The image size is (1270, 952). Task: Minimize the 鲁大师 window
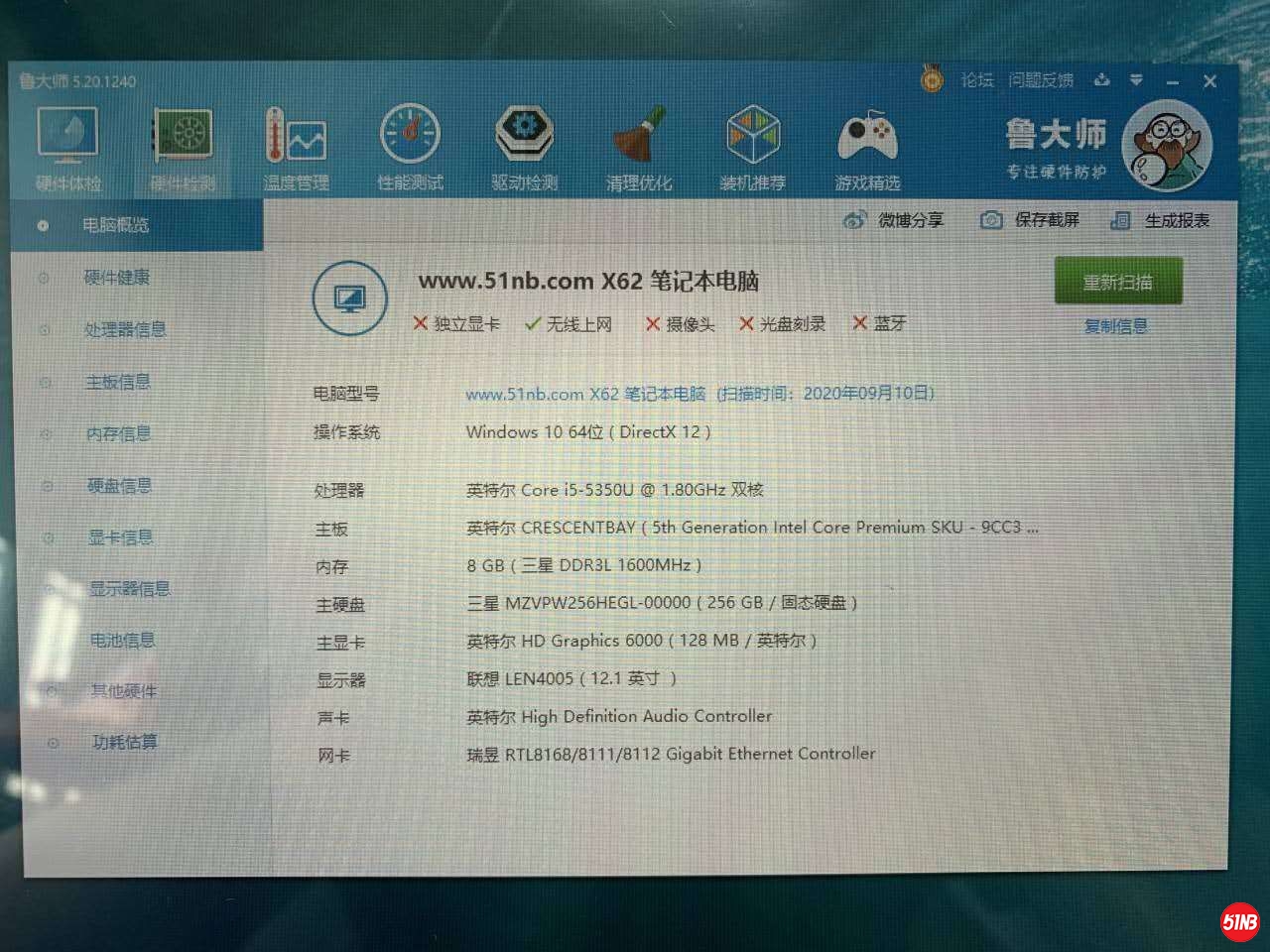(1172, 81)
